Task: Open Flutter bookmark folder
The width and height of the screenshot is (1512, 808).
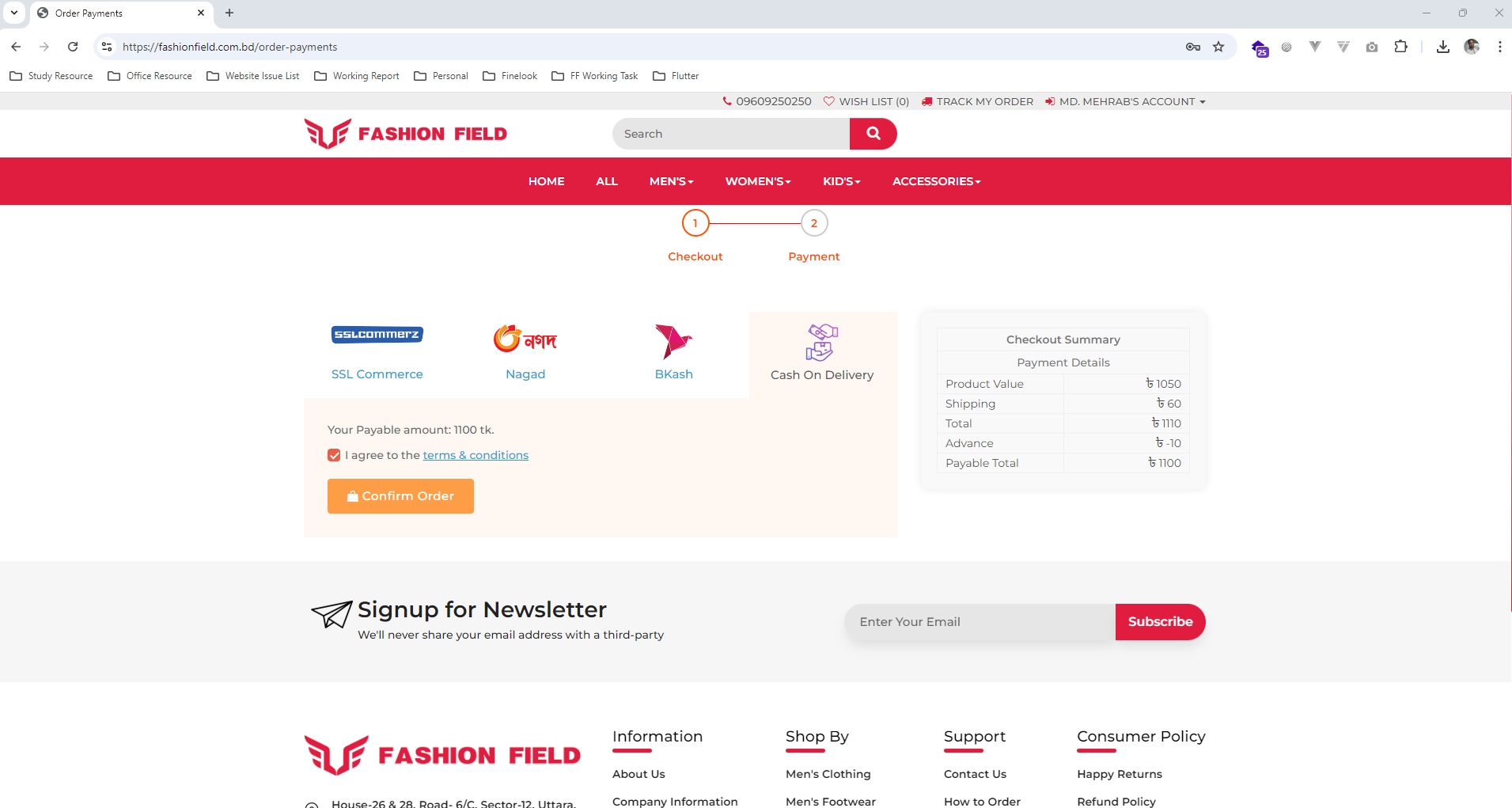Action: pyautogui.click(x=676, y=76)
